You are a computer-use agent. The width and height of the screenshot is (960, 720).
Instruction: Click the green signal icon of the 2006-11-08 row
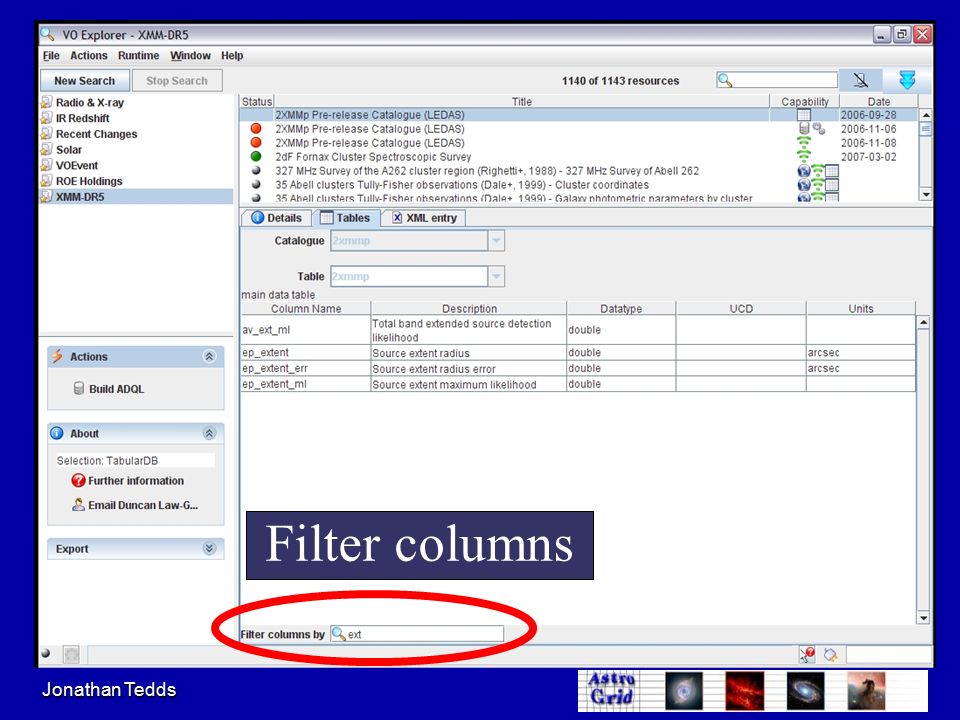804,143
